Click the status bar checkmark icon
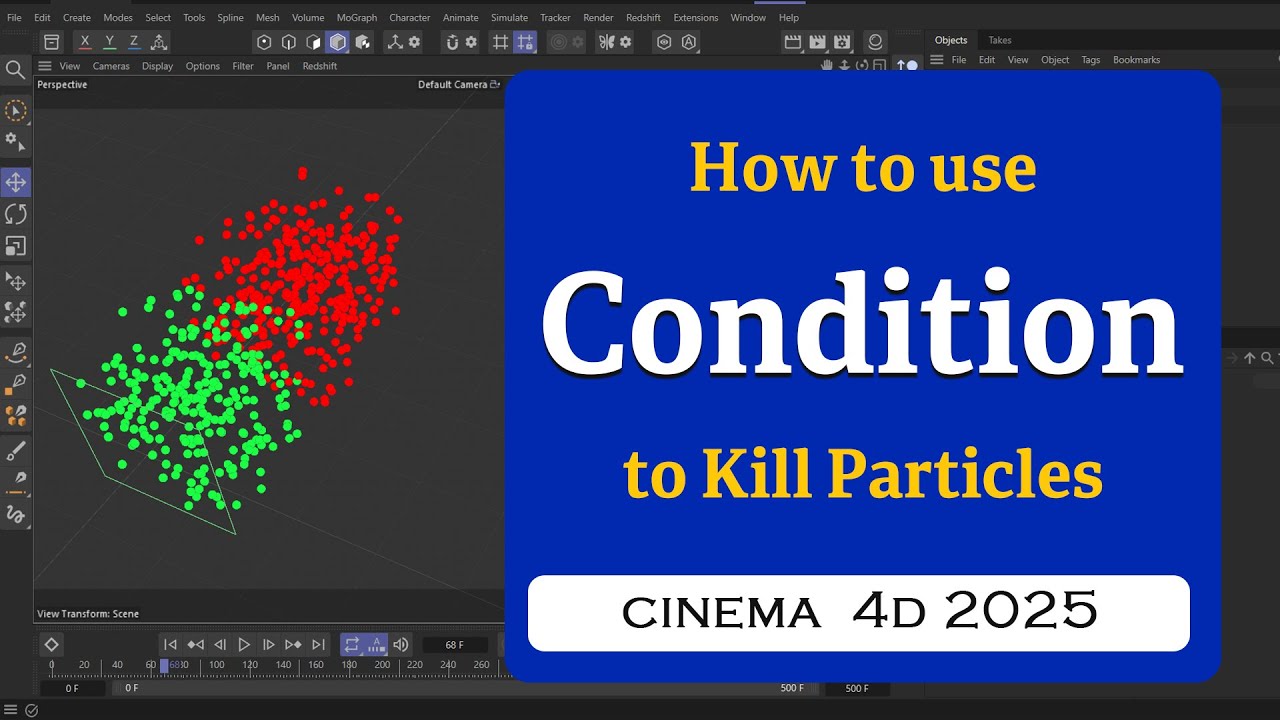The height and width of the screenshot is (720, 1280). [x=31, y=711]
